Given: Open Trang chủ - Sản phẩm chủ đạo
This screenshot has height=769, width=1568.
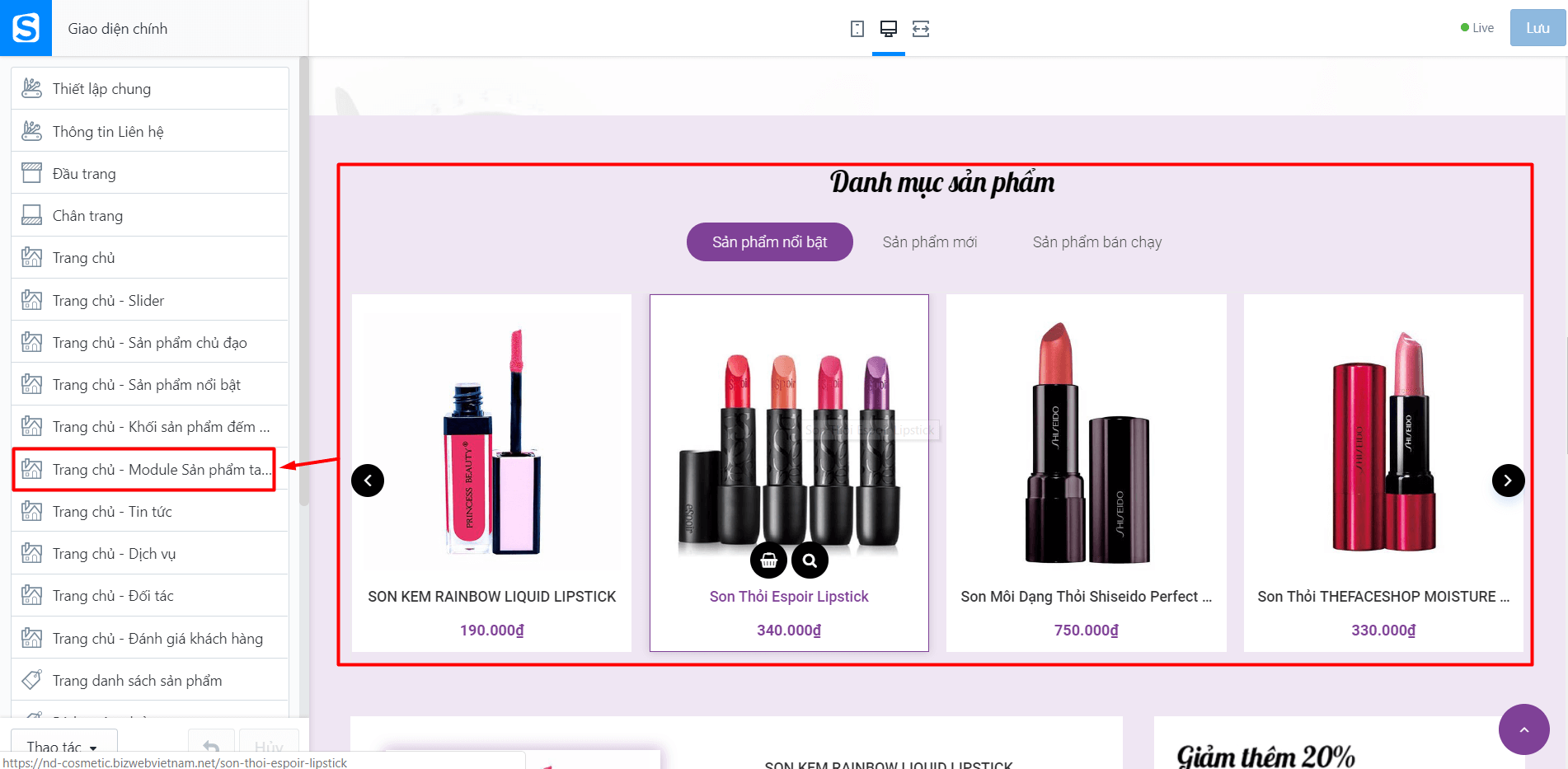Looking at the screenshot, I should click(x=150, y=342).
